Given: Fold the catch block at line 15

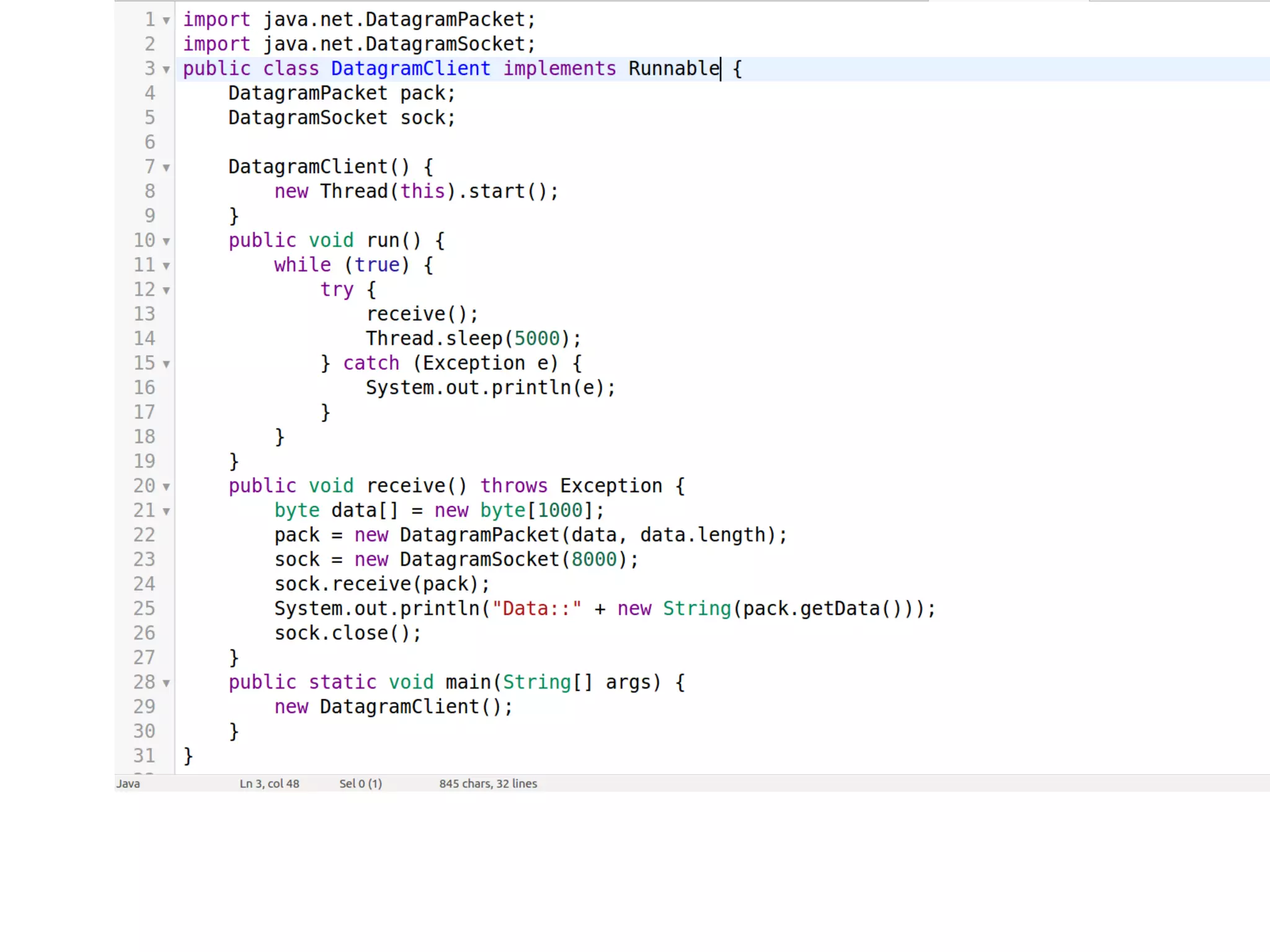Looking at the screenshot, I should (x=166, y=364).
